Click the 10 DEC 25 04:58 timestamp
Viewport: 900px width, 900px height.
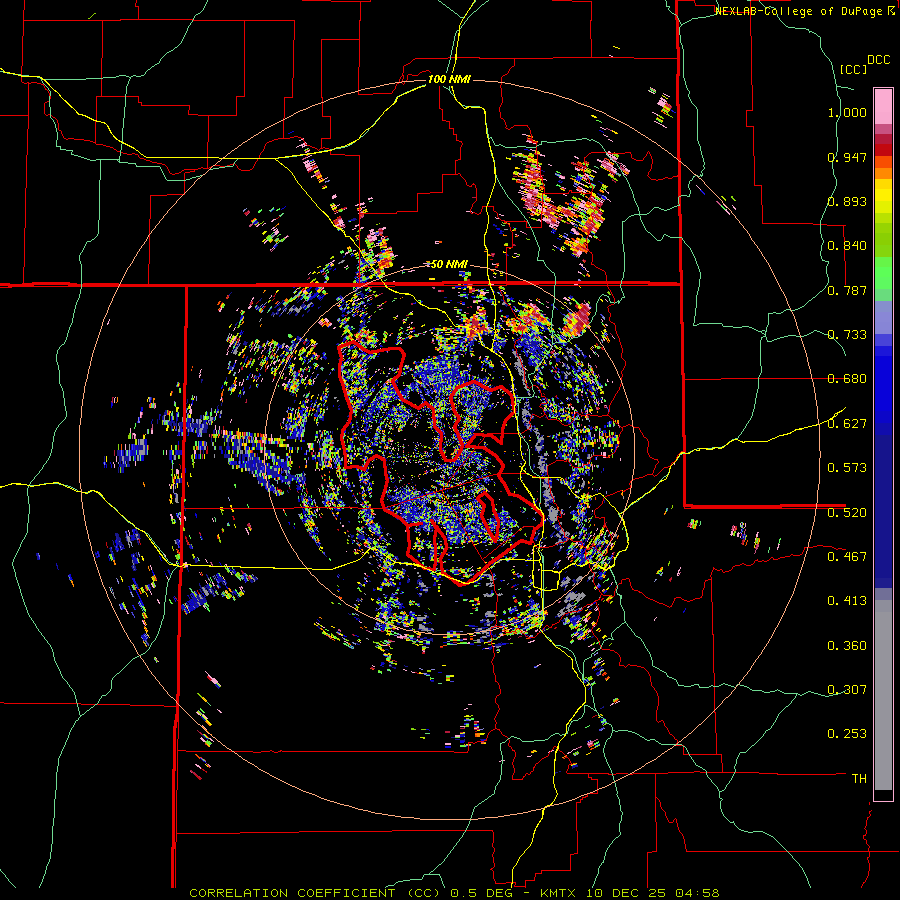point(655,893)
